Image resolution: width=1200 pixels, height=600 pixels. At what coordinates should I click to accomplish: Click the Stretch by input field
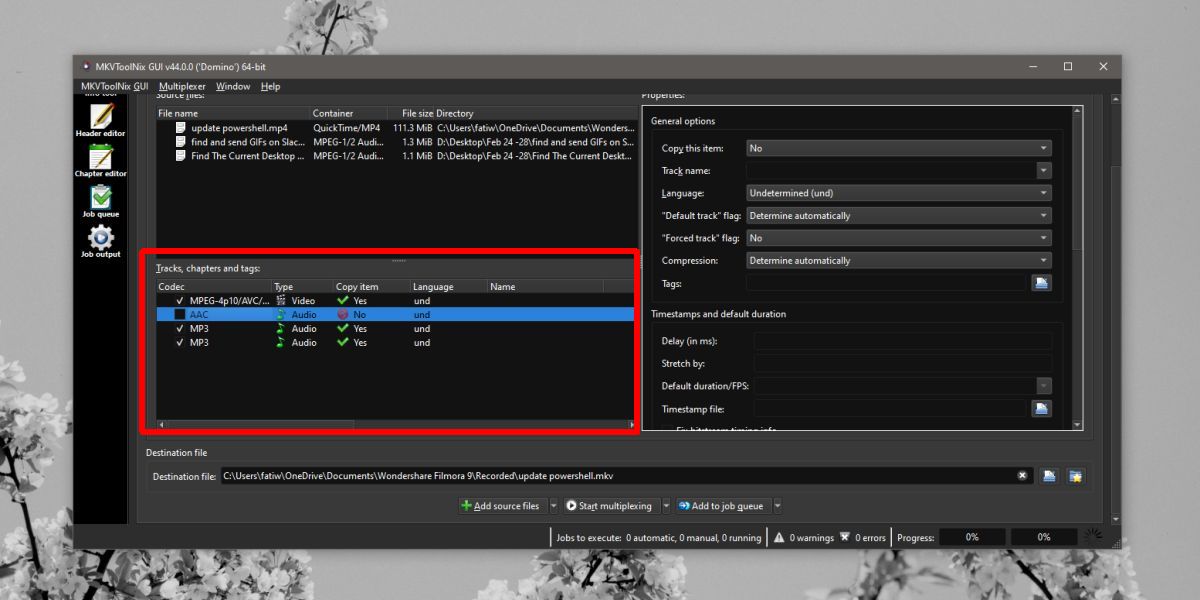[x=903, y=363]
